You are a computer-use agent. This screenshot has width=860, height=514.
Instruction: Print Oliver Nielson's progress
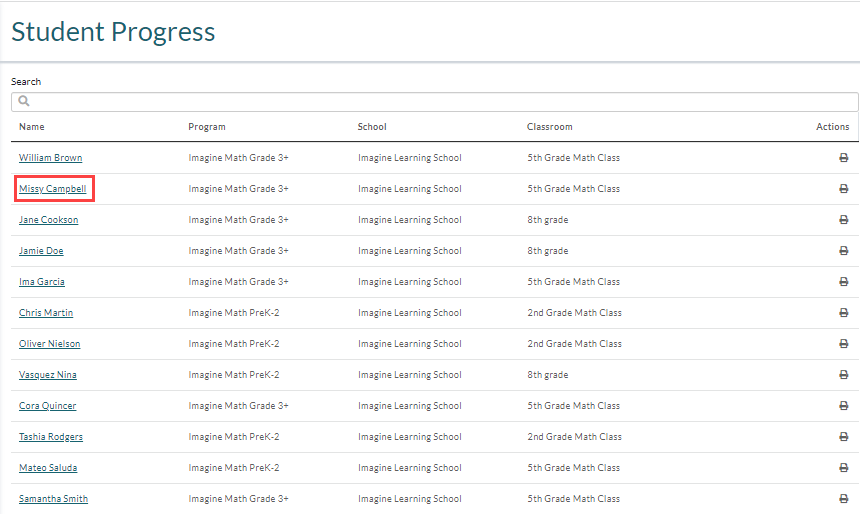tap(844, 344)
